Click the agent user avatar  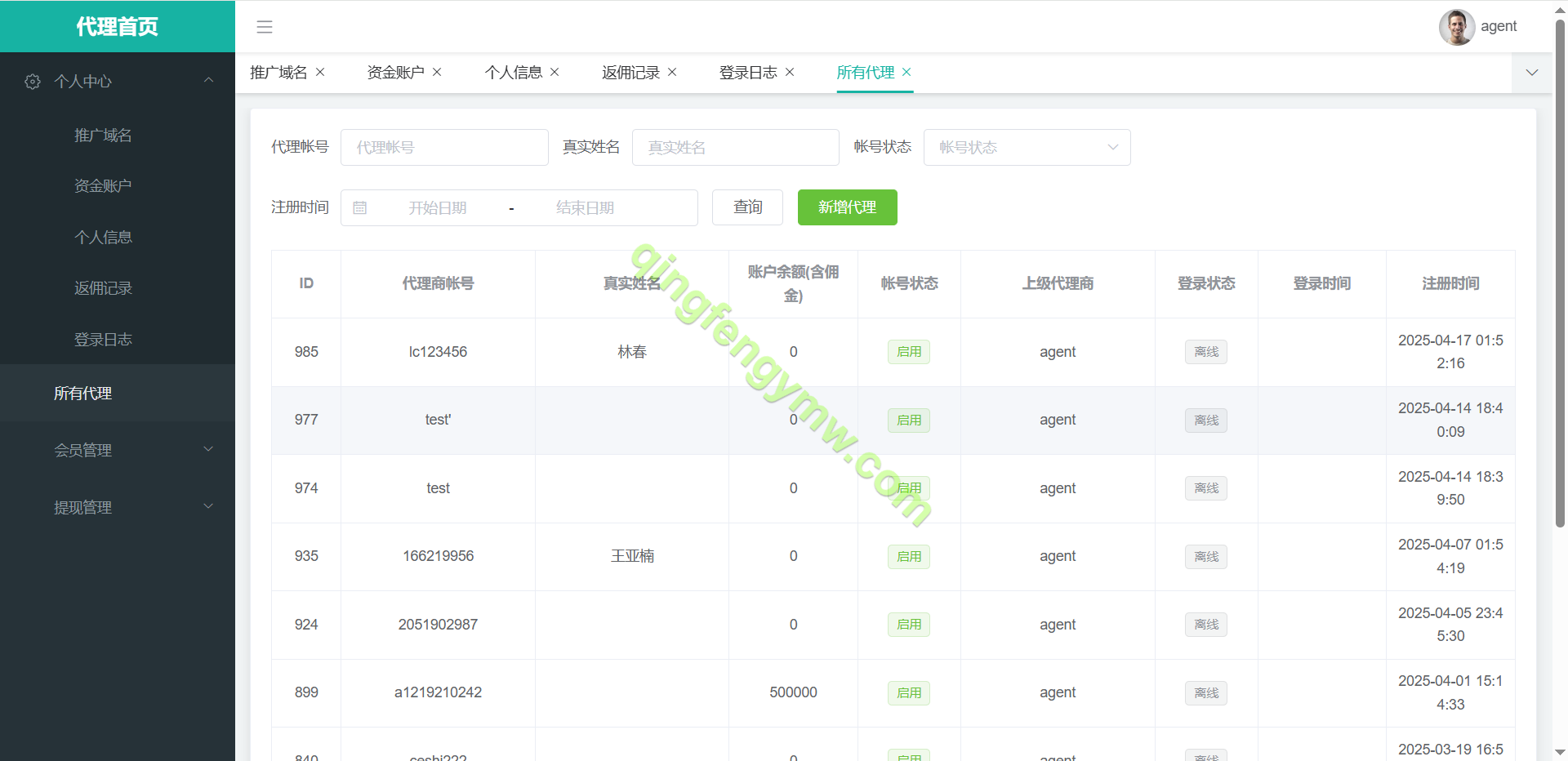click(1456, 27)
